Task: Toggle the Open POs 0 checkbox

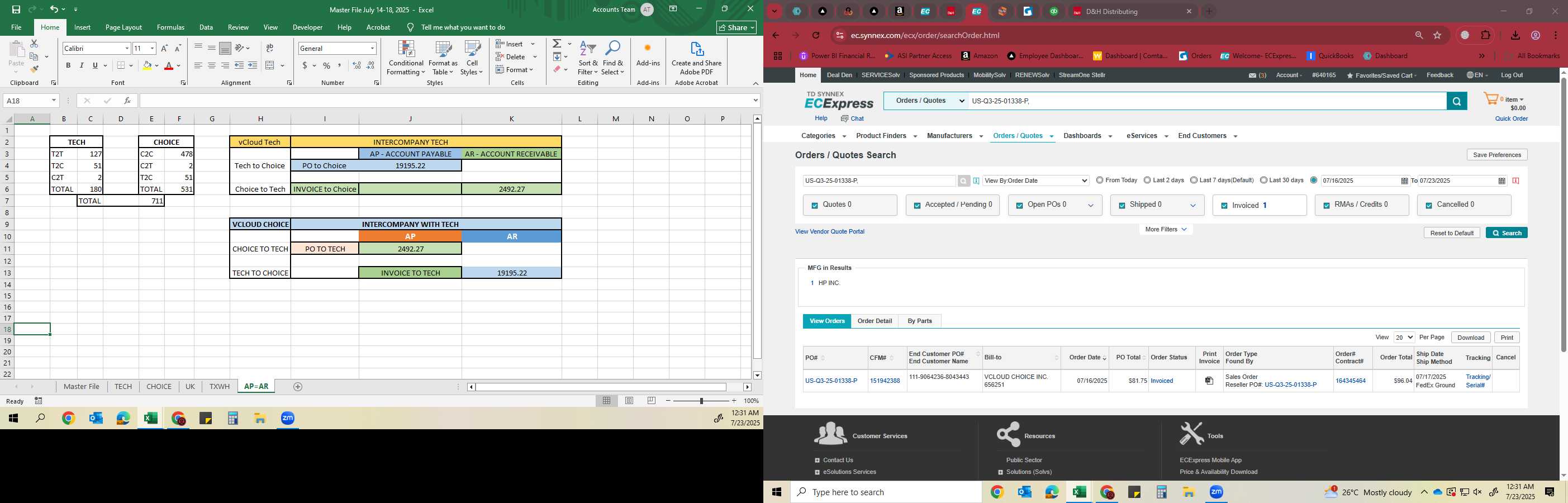Action: [1020, 206]
